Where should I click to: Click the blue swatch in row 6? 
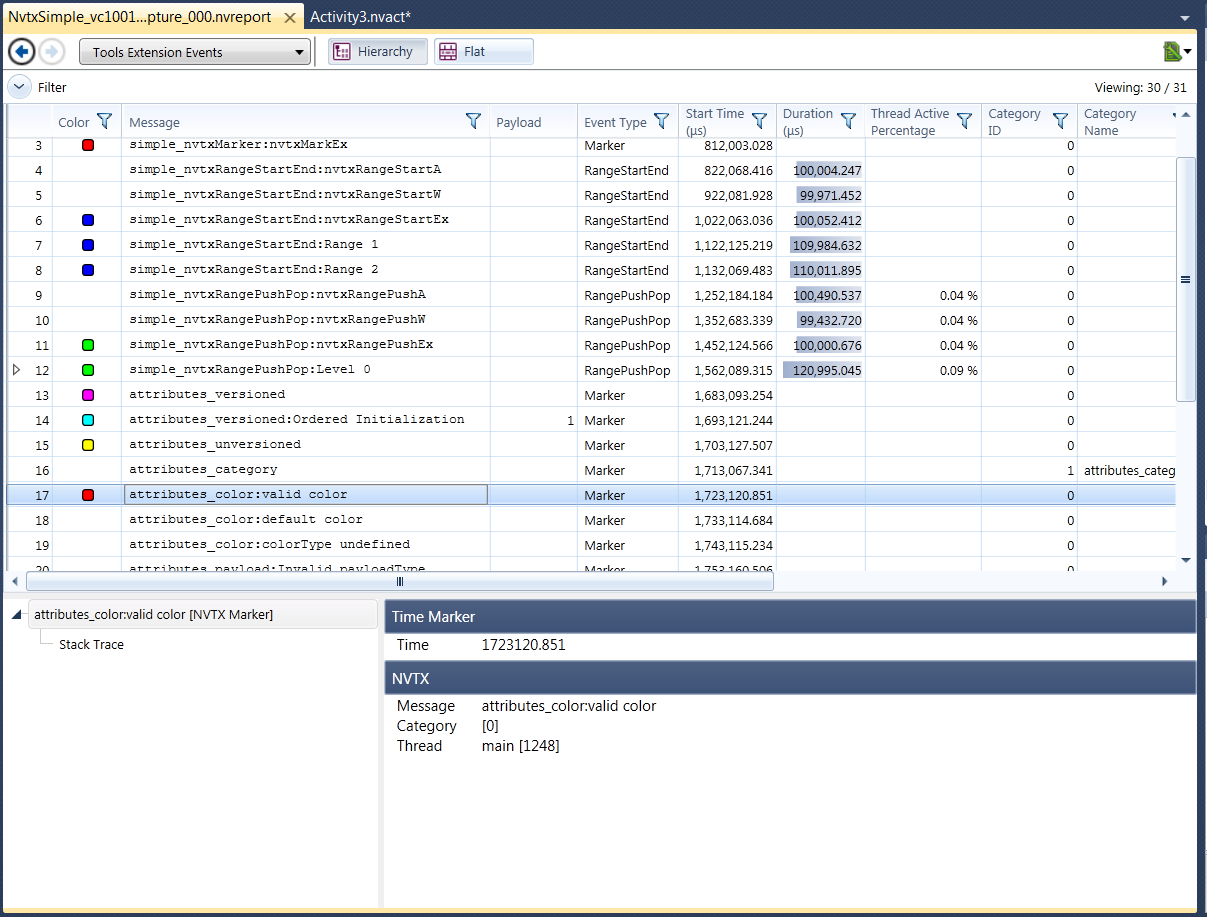pos(88,220)
